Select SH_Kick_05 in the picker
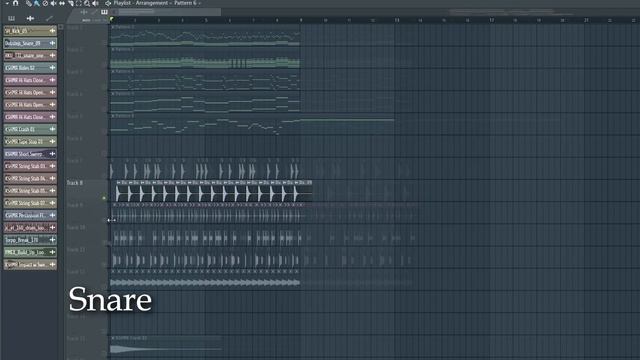The height and width of the screenshot is (360, 640). click(x=30, y=31)
